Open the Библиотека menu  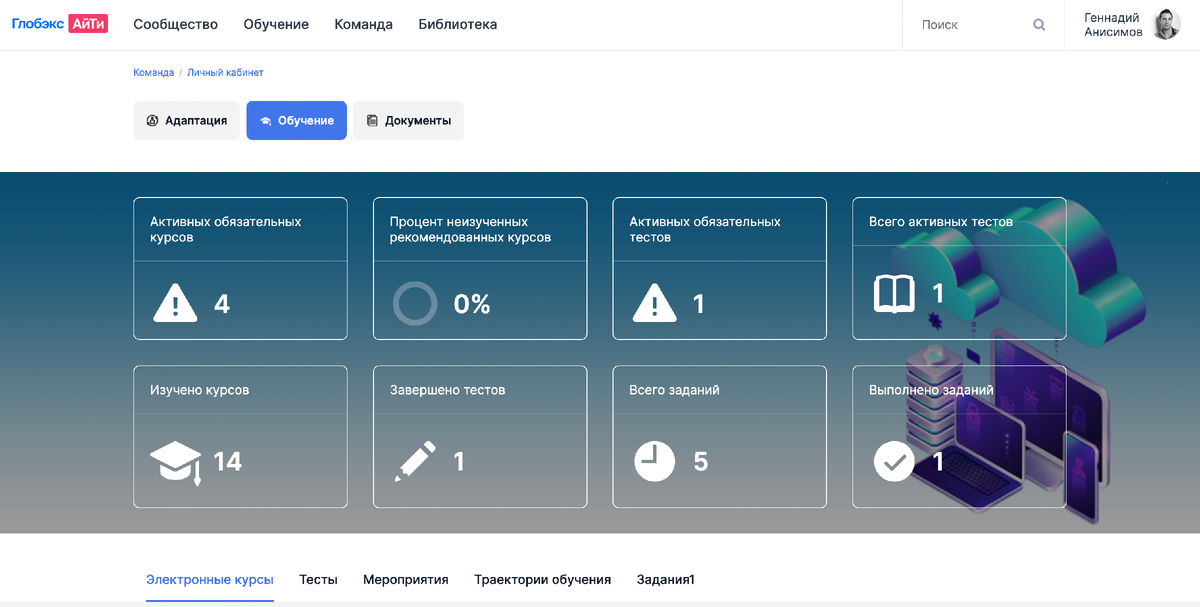[x=458, y=24]
